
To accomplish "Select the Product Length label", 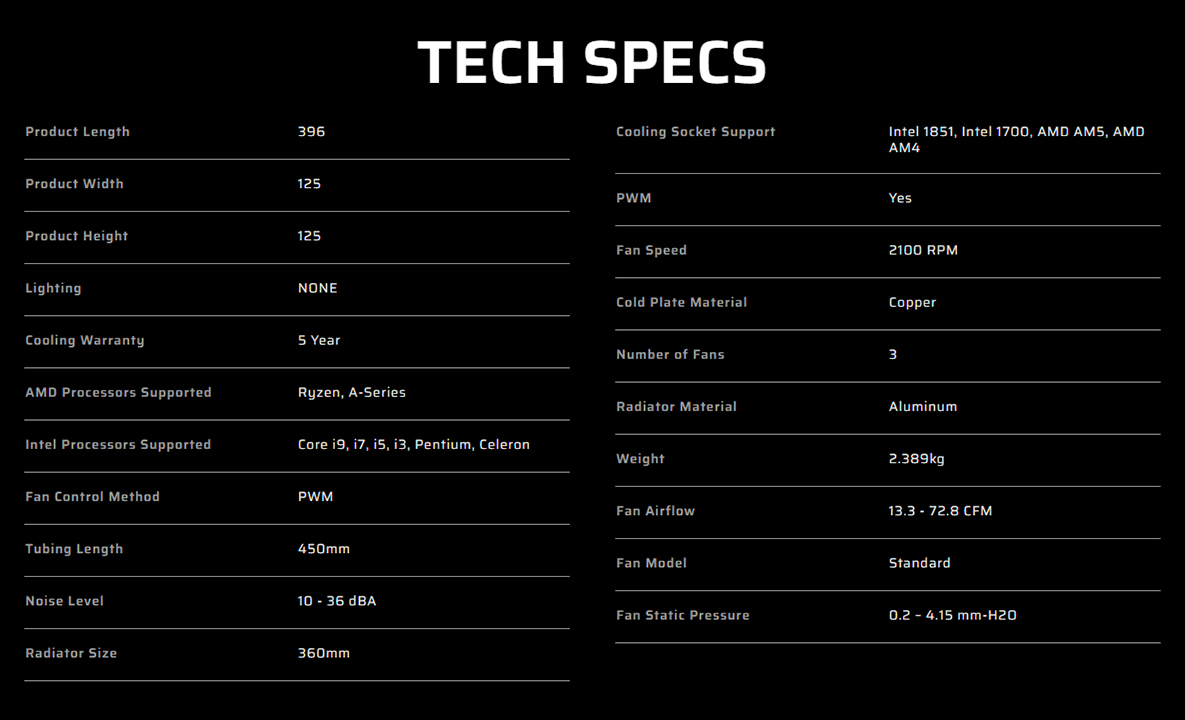I will click(78, 131).
